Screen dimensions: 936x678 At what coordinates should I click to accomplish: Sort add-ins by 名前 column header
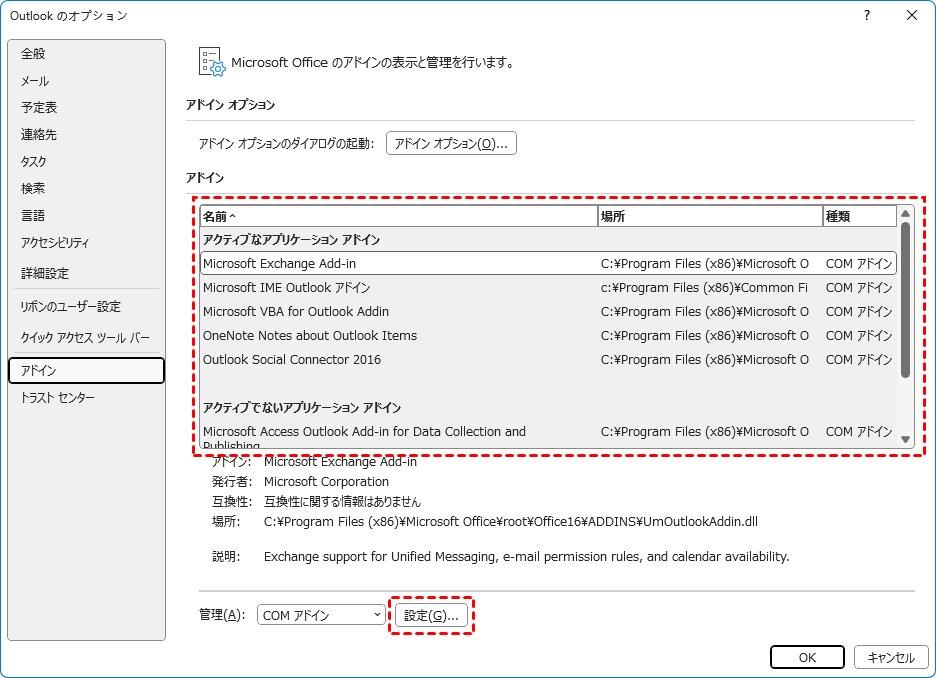click(399, 216)
